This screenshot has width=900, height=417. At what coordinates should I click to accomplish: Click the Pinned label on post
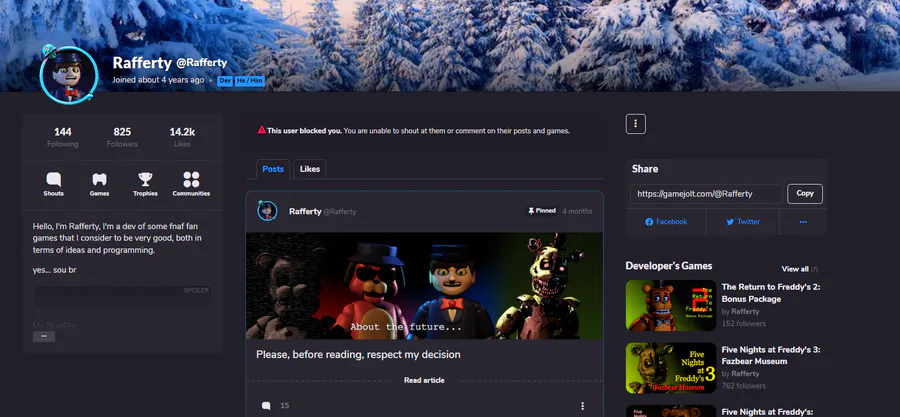[542, 211]
